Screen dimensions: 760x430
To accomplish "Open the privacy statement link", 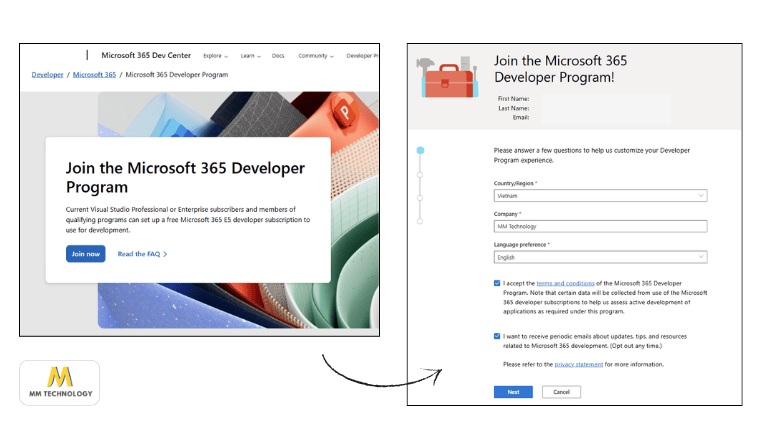I will 579,364.
